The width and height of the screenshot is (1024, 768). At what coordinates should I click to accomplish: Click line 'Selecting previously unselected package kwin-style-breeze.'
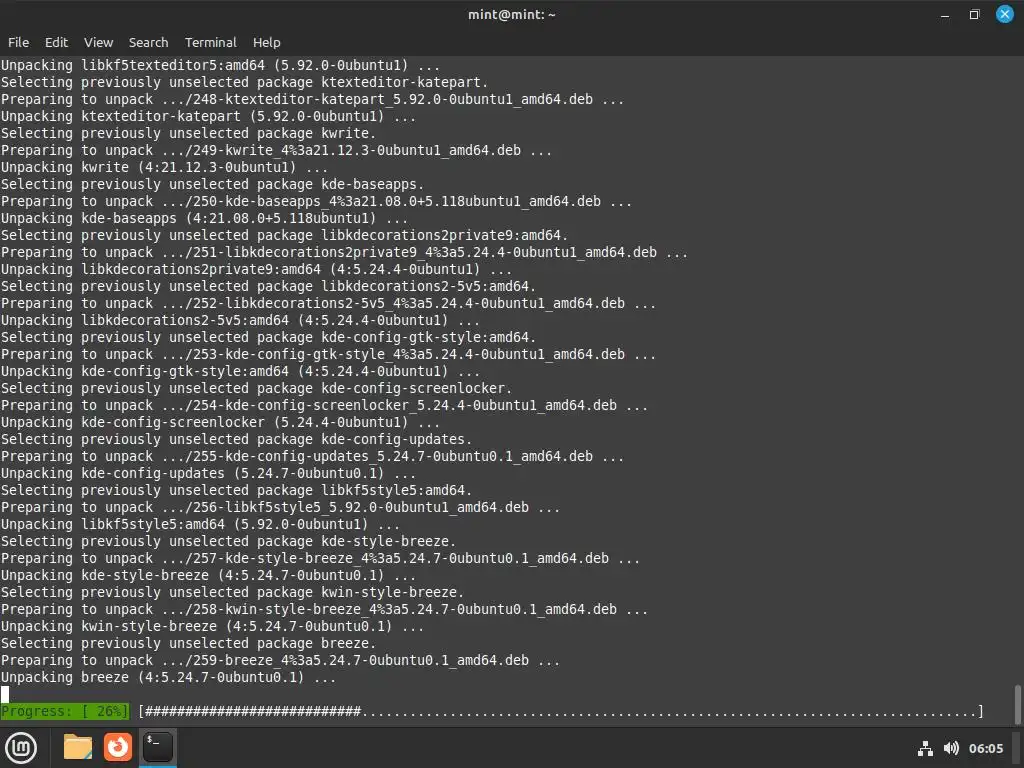click(232, 592)
